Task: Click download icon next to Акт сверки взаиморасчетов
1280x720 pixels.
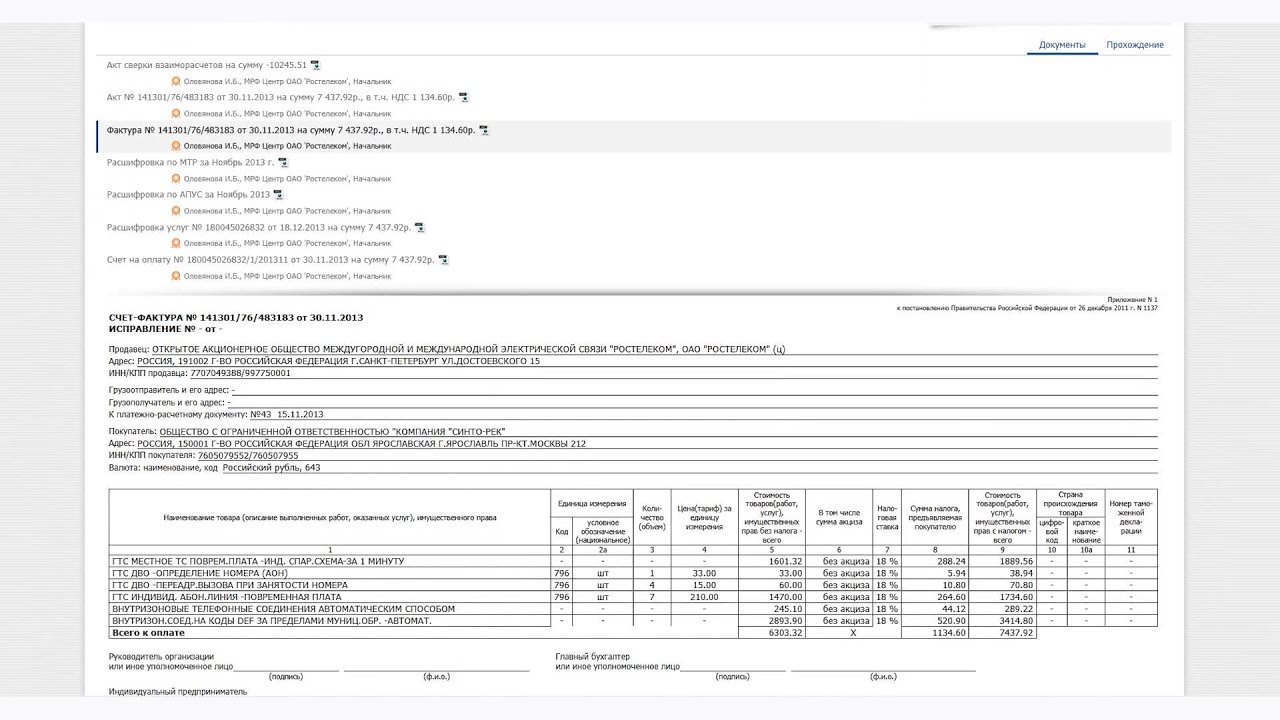Action: click(x=315, y=65)
